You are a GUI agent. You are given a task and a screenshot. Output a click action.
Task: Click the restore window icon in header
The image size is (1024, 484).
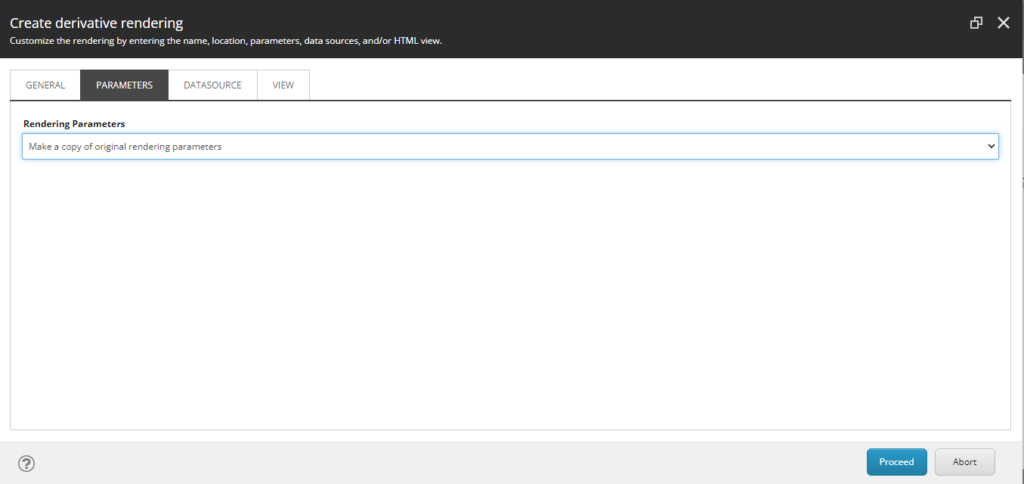pos(977,23)
